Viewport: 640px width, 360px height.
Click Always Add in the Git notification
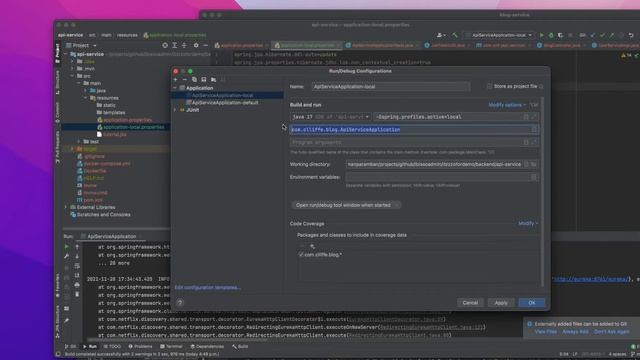(x=575, y=332)
